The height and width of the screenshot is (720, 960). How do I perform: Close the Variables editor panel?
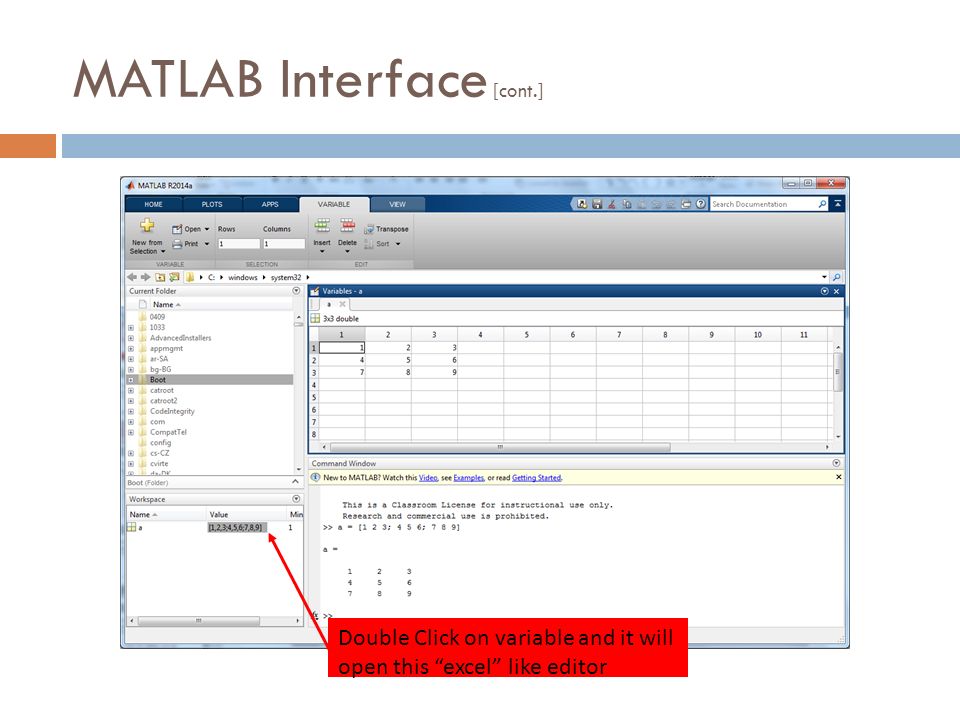coord(836,291)
